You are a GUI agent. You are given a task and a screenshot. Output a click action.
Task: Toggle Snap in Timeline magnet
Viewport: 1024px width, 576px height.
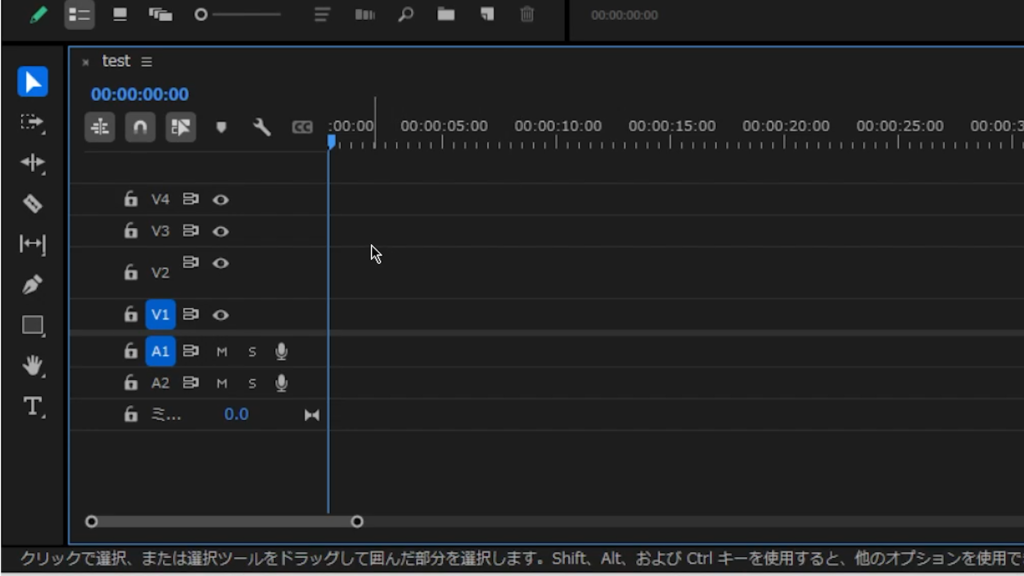click(140, 127)
